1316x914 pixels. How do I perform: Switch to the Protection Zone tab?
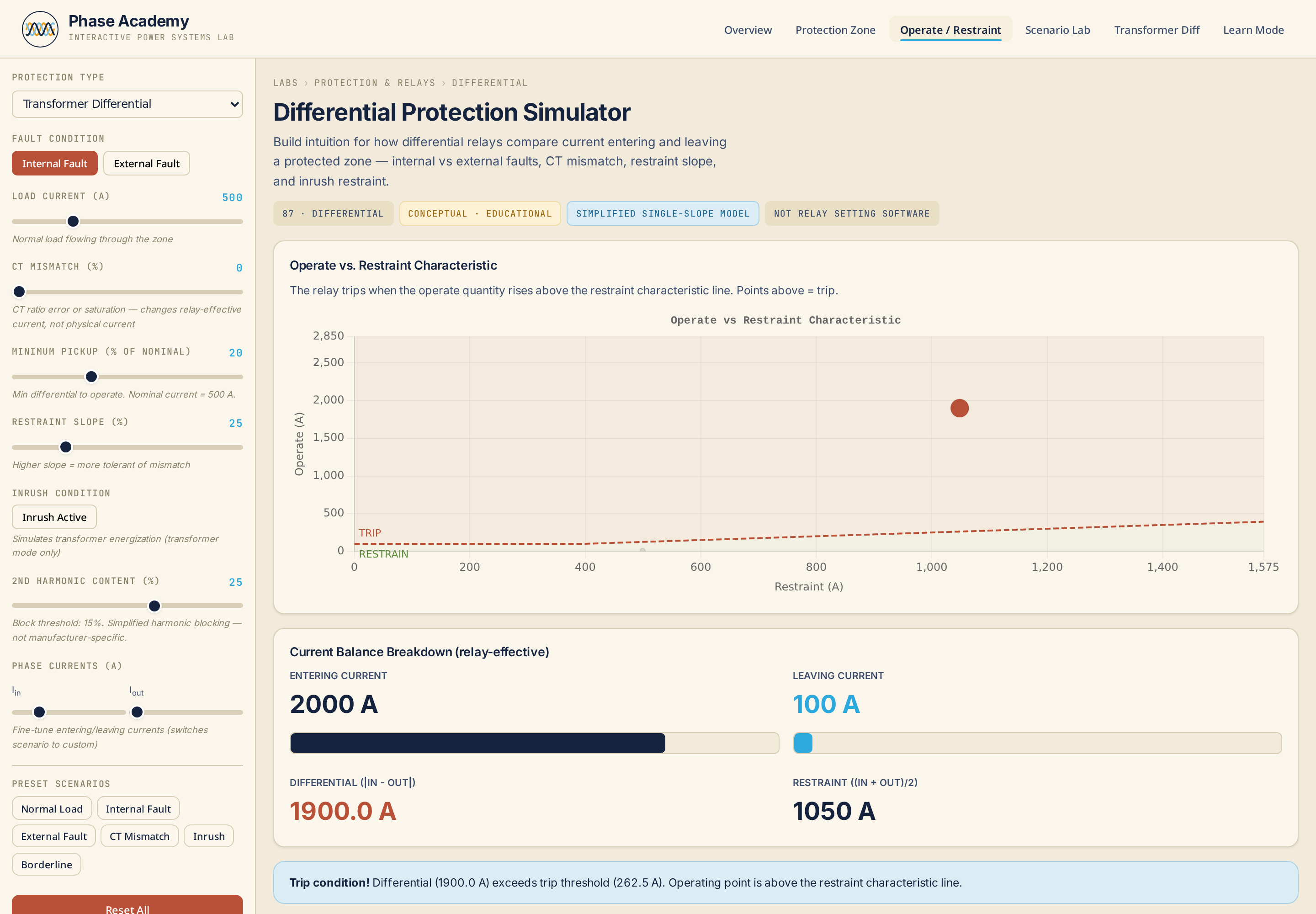[x=835, y=30]
